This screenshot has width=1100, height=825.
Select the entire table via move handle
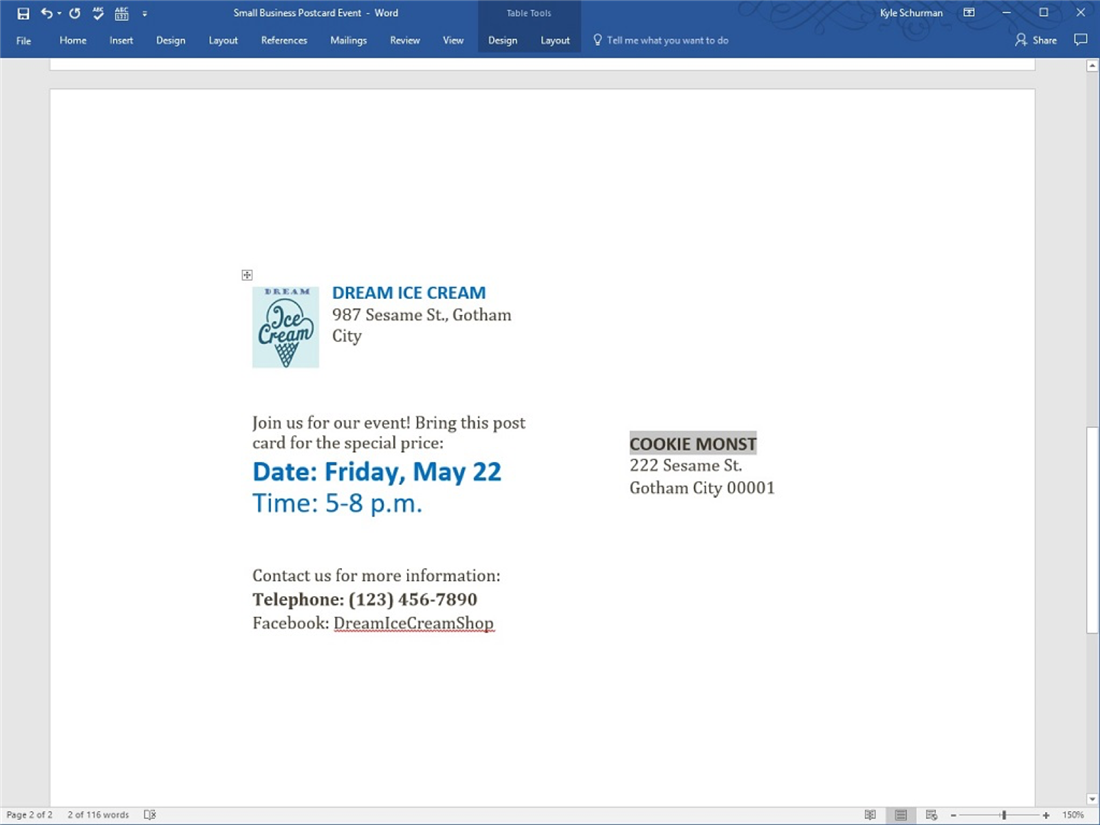click(247, 274)
